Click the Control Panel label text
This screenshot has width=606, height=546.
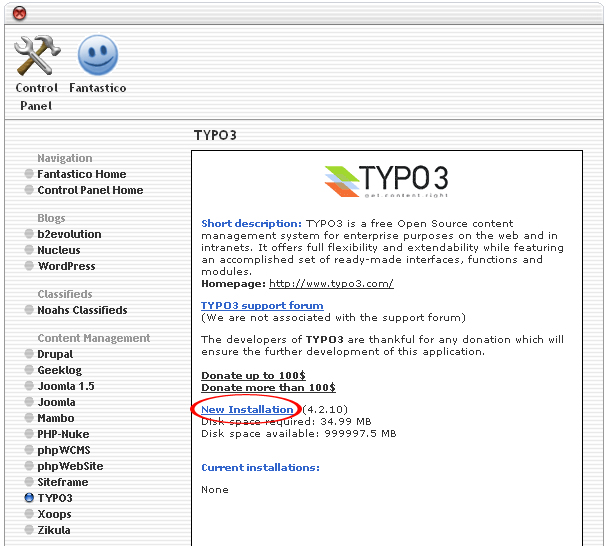pyautogui.click(x=36, y=97)
